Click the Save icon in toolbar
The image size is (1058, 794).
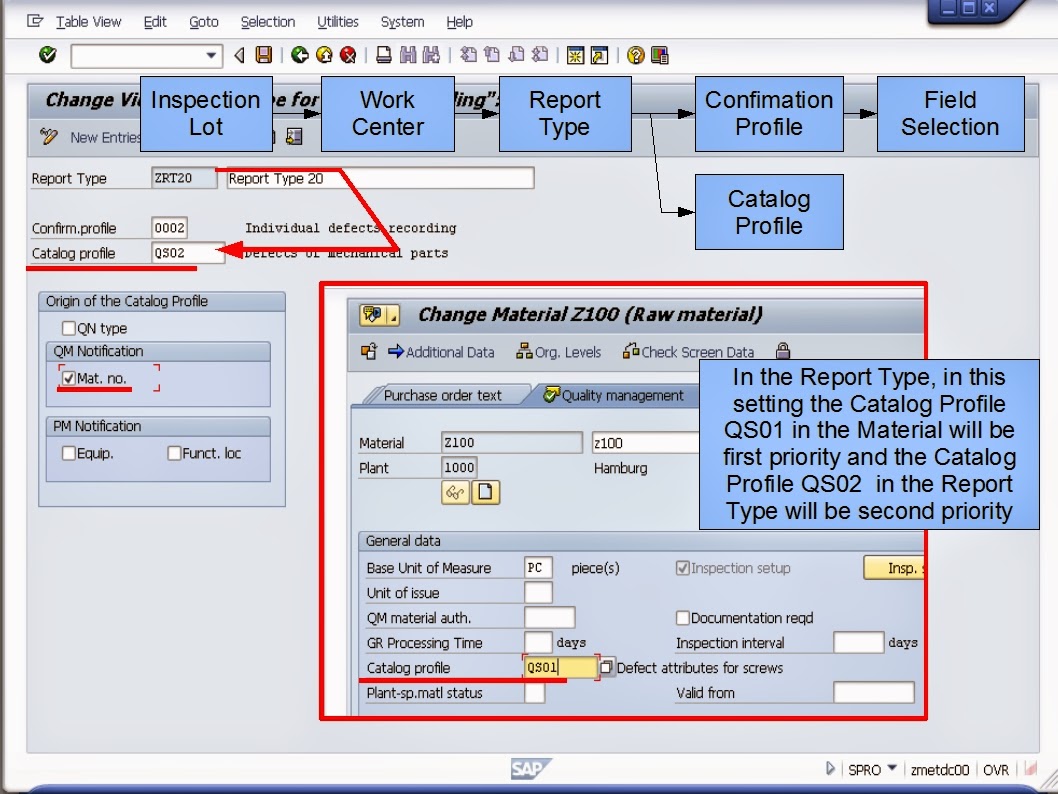tap(262, 57)
